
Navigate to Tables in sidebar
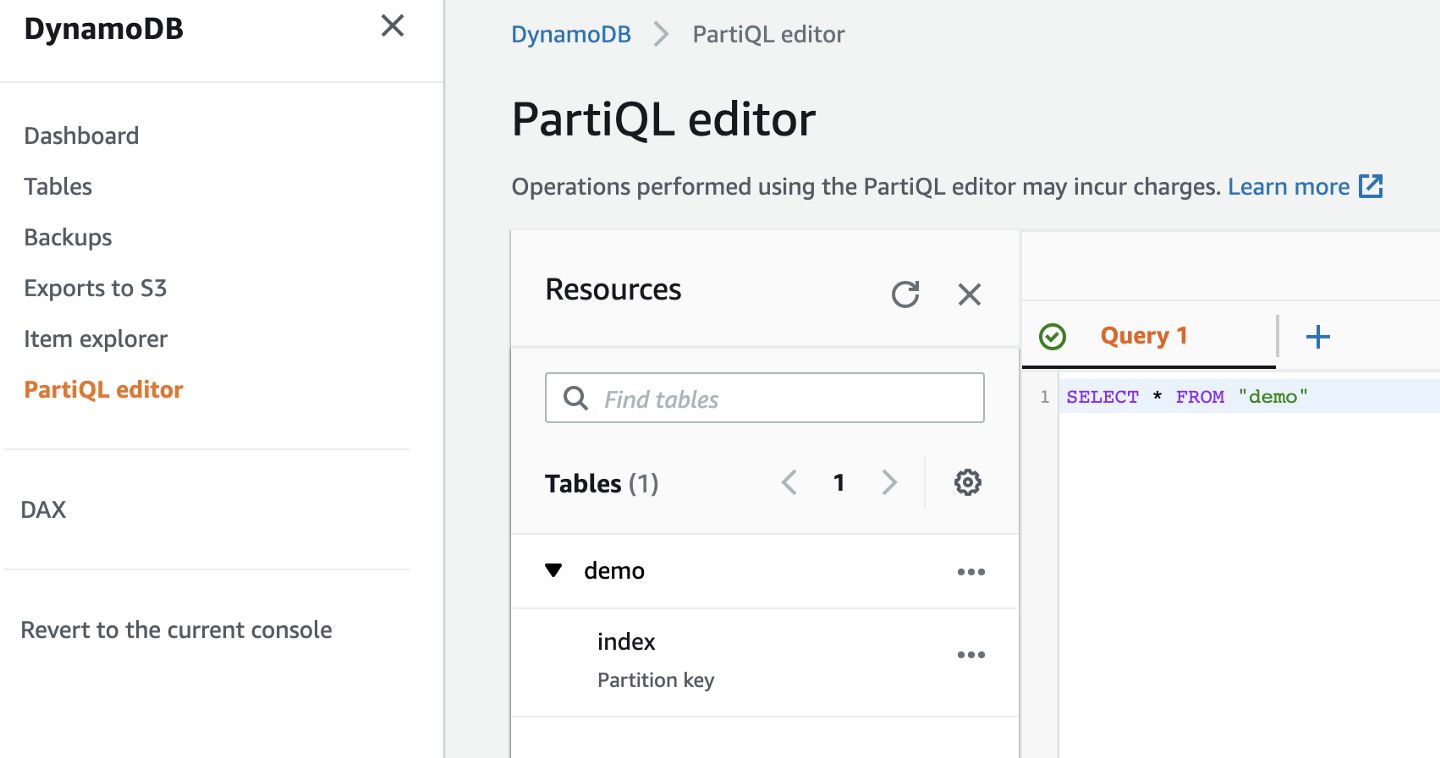point(58,187)
